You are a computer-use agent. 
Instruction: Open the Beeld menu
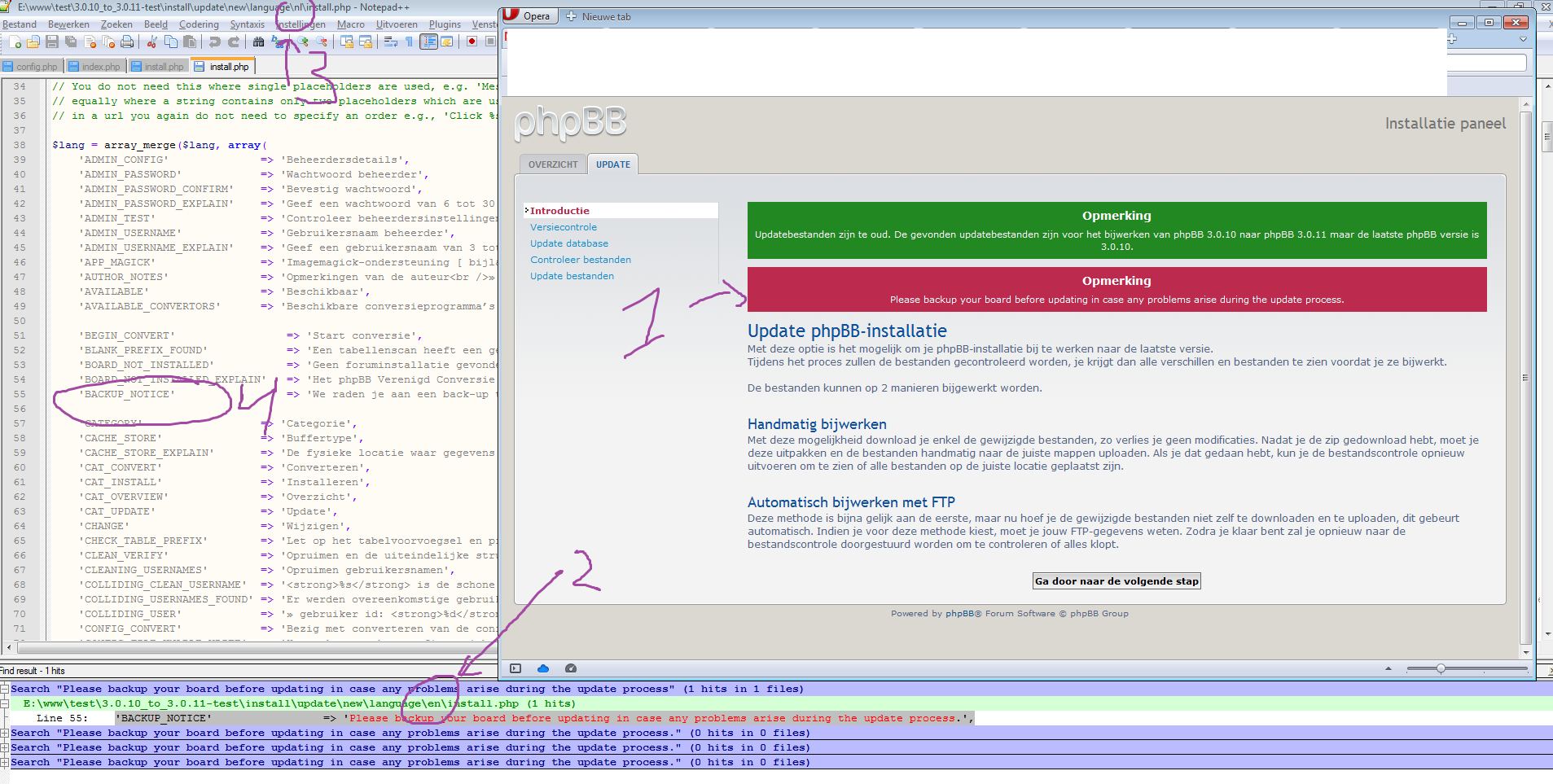[156, 24]
